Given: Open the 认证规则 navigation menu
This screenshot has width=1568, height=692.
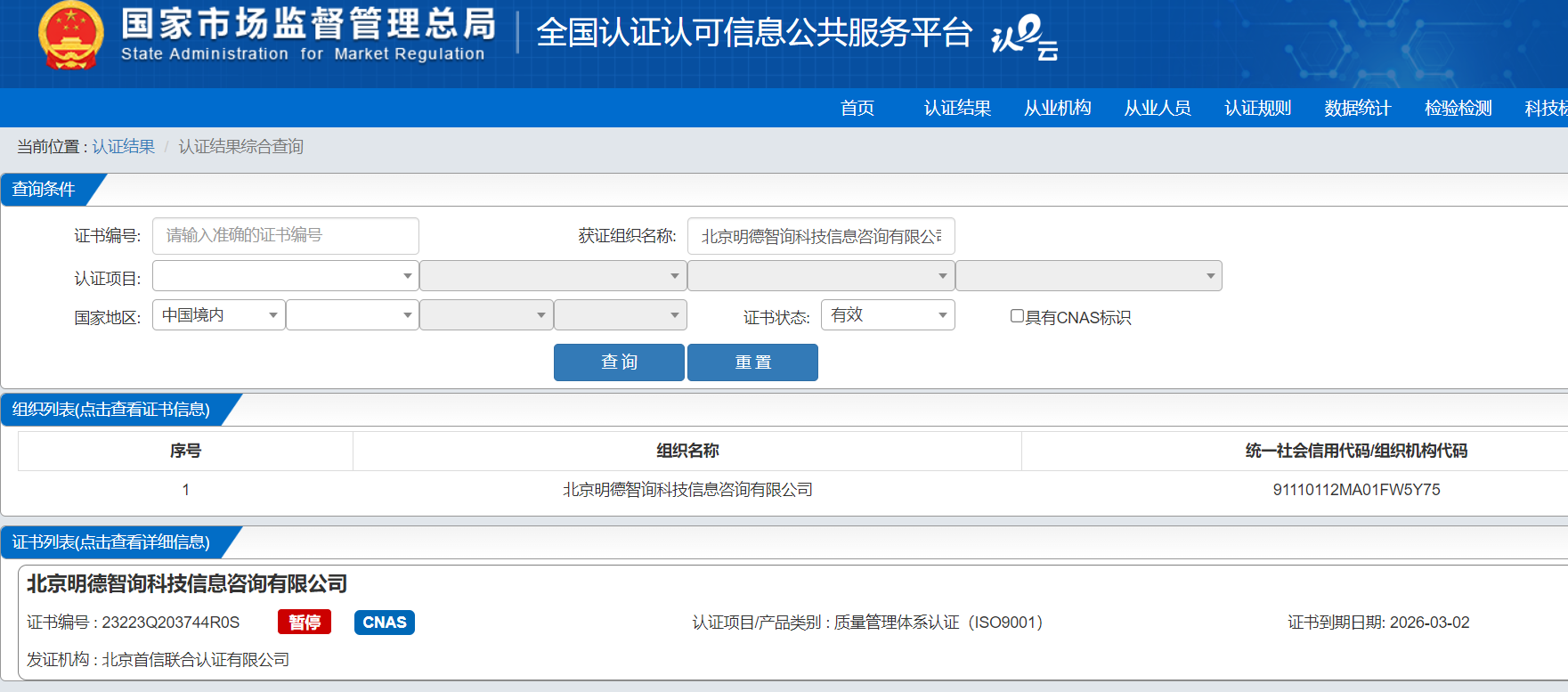Looking at the screenshot, I should pyautogui.click(x=1258, y=108).
